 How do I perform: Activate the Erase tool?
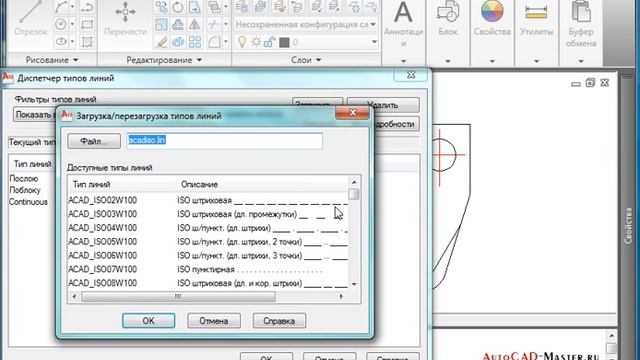coord(161,42)
